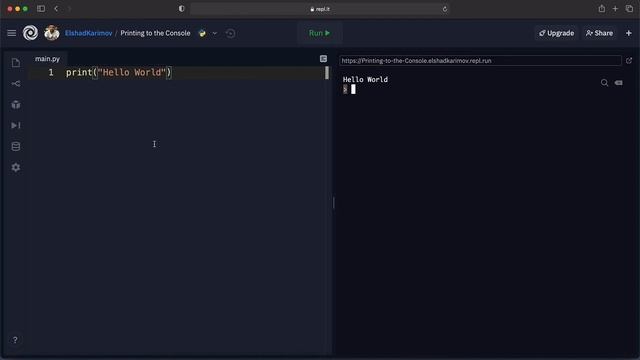640x360 pixels.
Task: Click the Replit logo icon
Action: coord(30,33)
